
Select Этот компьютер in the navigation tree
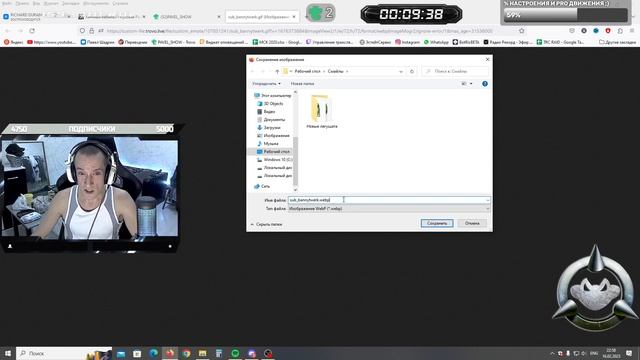pos(273,96)
